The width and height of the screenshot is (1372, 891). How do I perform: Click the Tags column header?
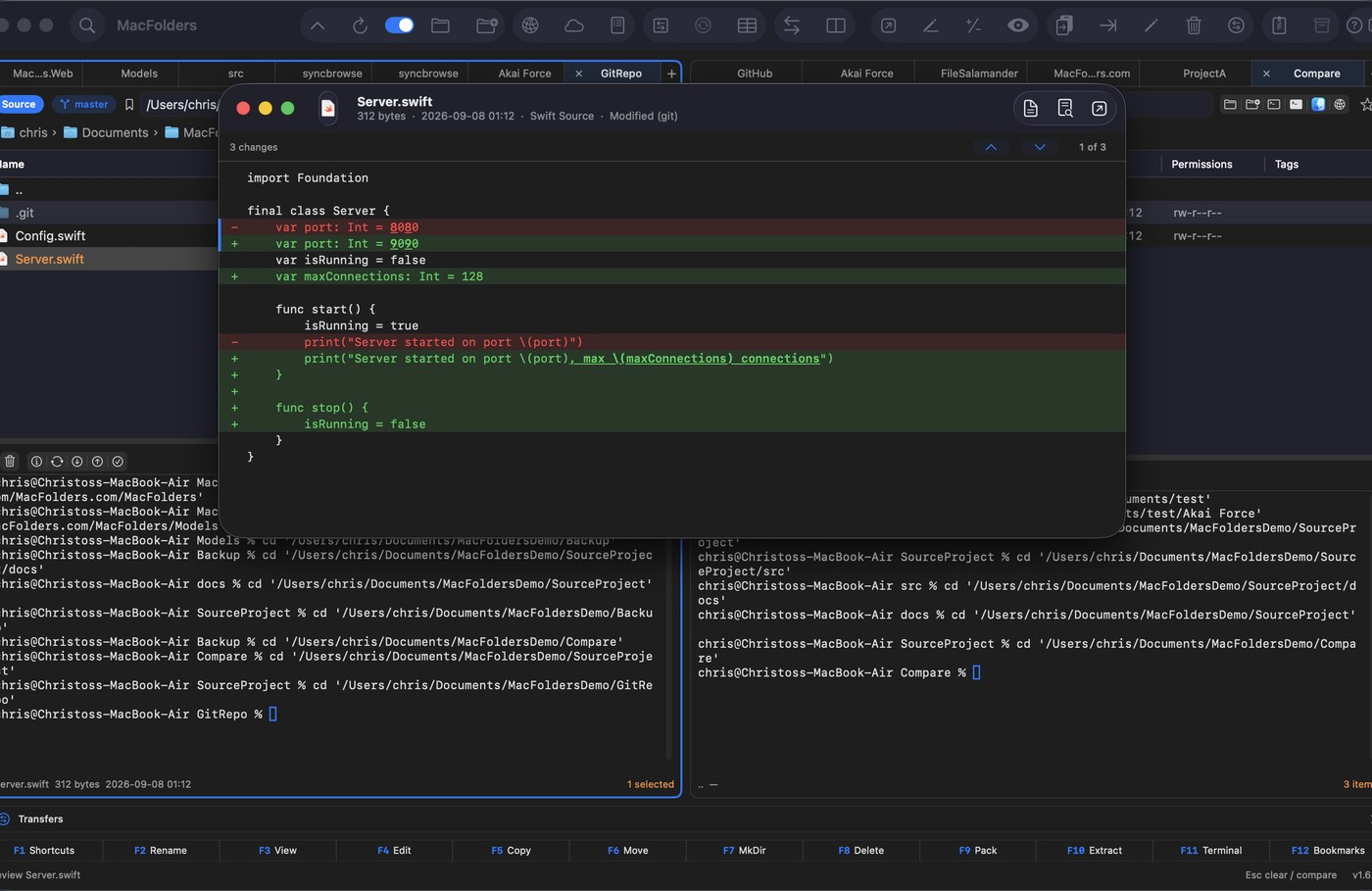(1287, 165)
